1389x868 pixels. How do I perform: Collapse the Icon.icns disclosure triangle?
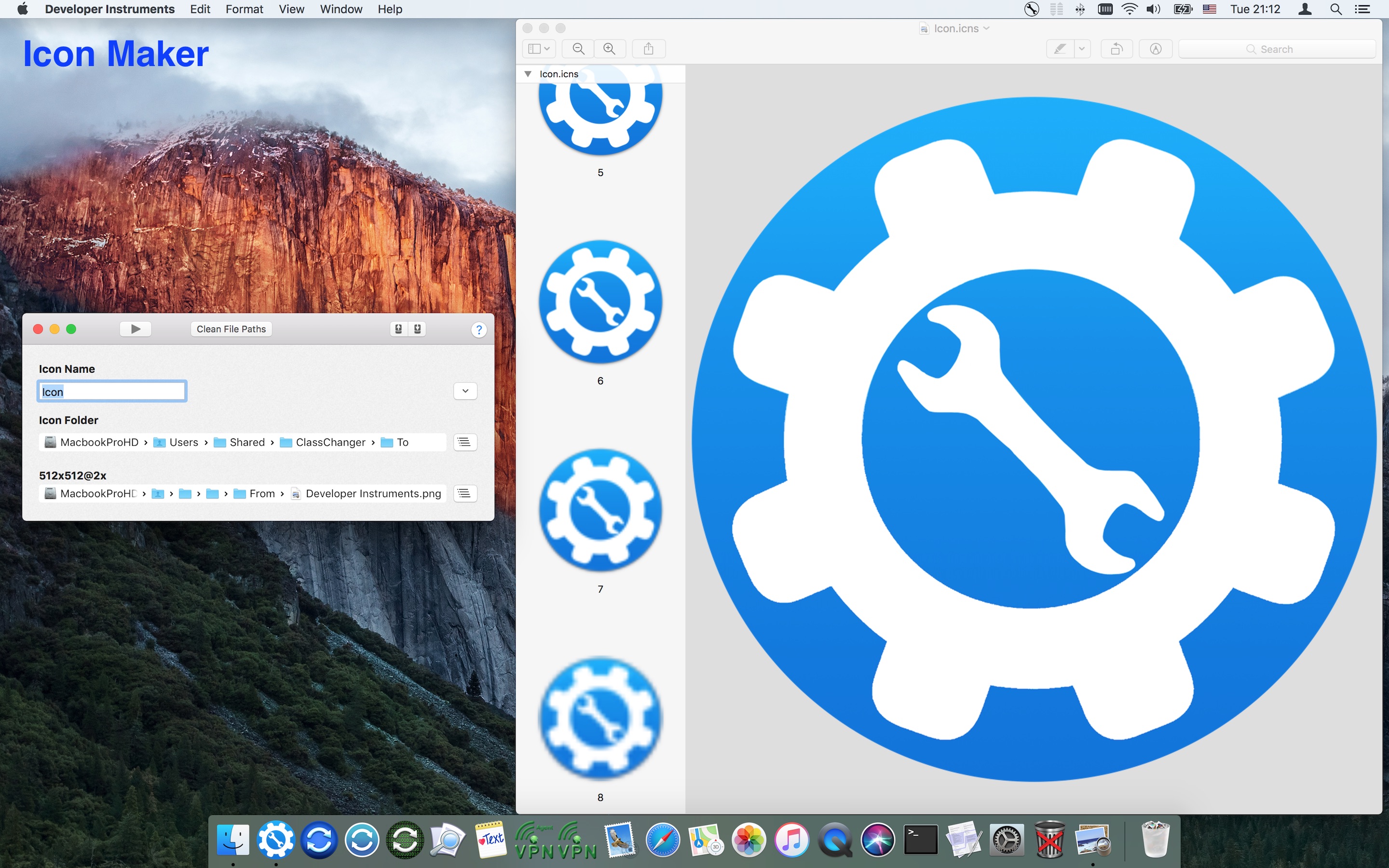[x=528, y=74]
